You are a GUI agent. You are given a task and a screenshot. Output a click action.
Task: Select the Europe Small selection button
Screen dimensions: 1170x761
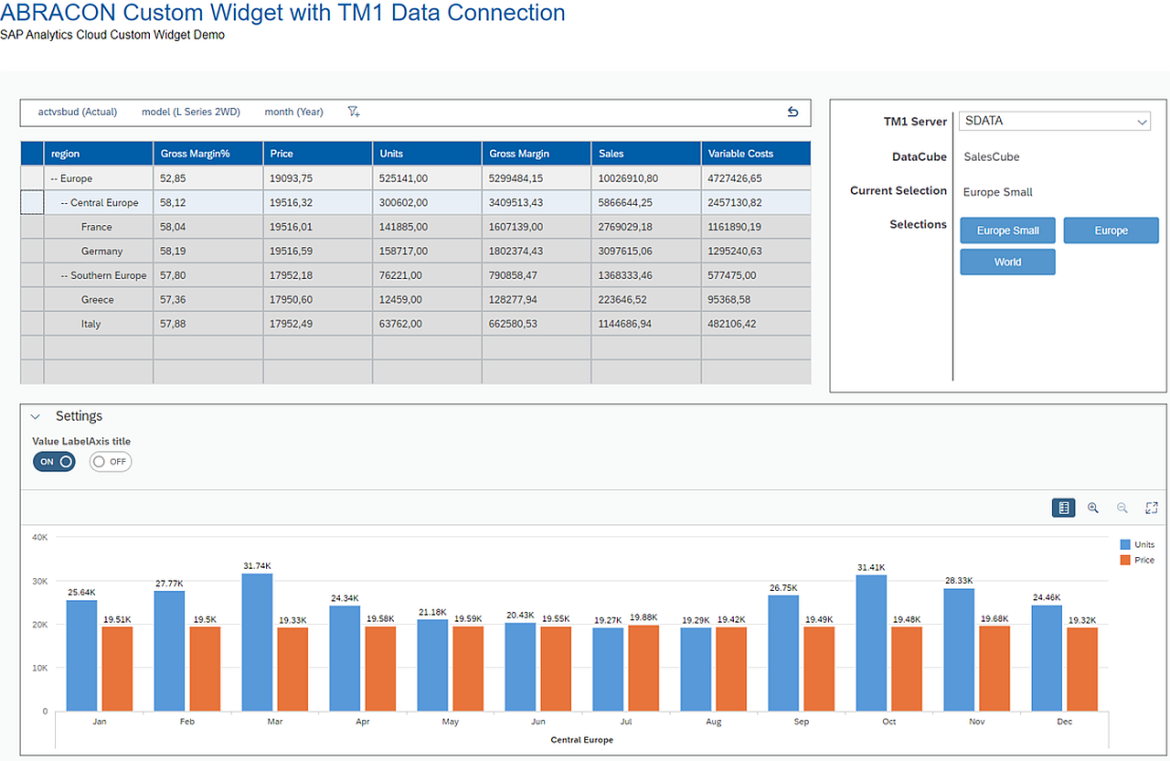click(1007, 231)
